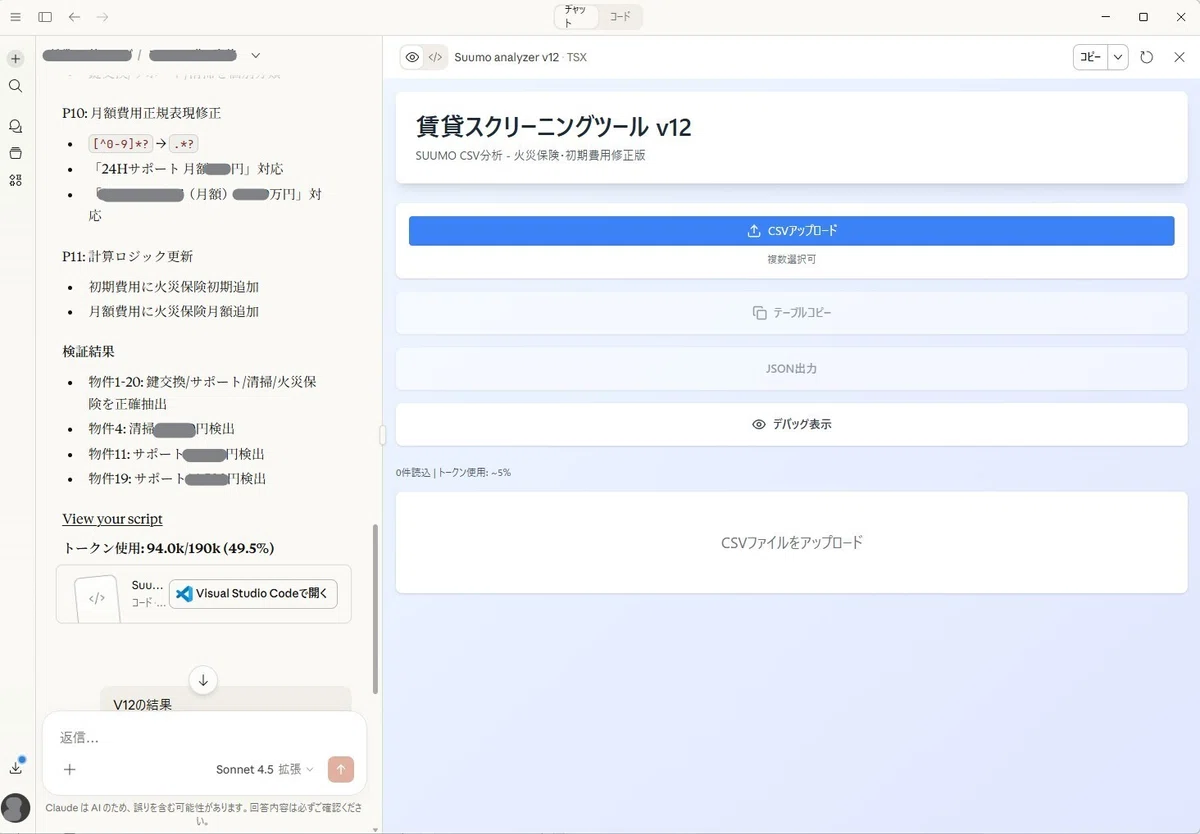Open the user profile avatar
The width and height of the screenshot is (1200, 834).
(15, 808)
